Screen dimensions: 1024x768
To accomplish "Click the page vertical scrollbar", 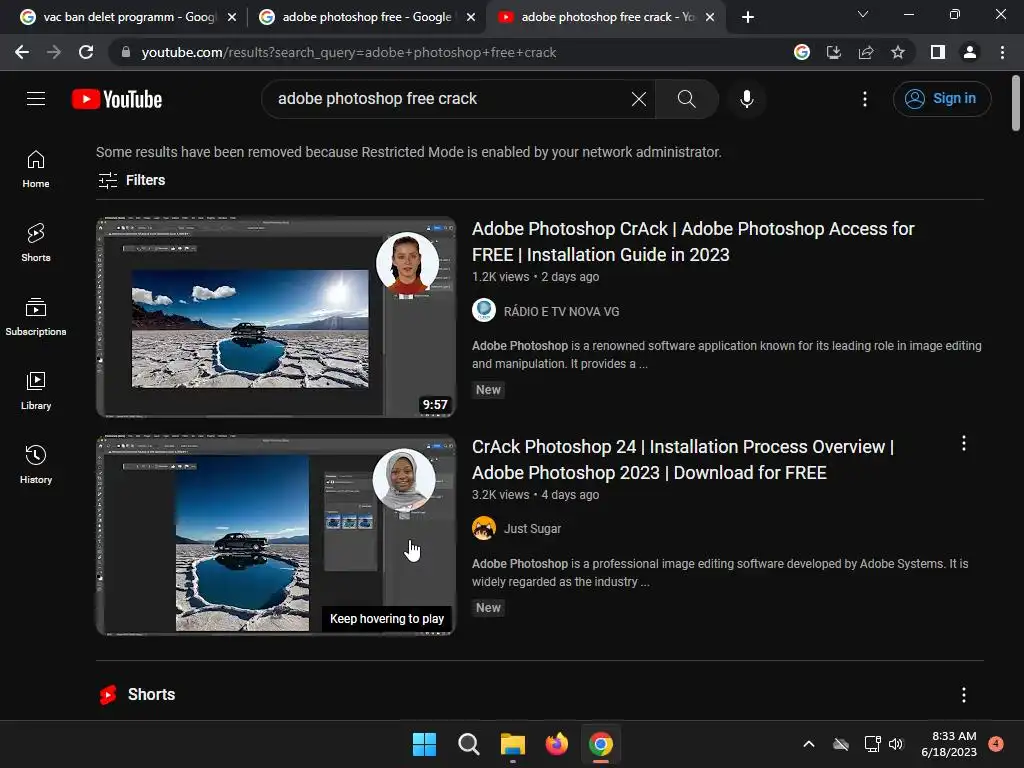I will [x=1016, y=103].
